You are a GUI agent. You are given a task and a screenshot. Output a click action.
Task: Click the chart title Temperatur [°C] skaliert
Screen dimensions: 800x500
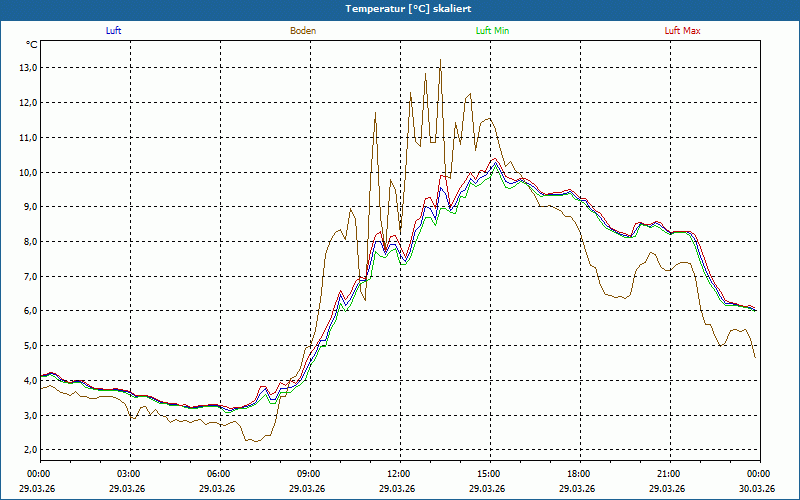(x=400, y=8)
